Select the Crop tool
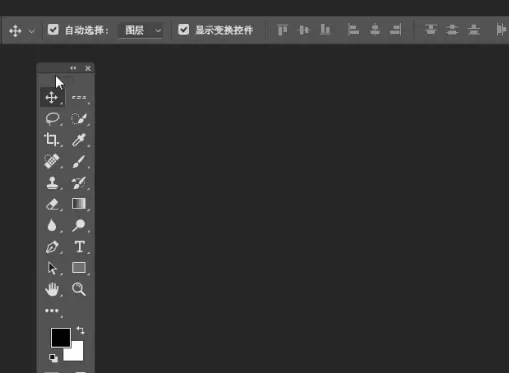Screen dimensions: 509x373 tap(52, 140)
